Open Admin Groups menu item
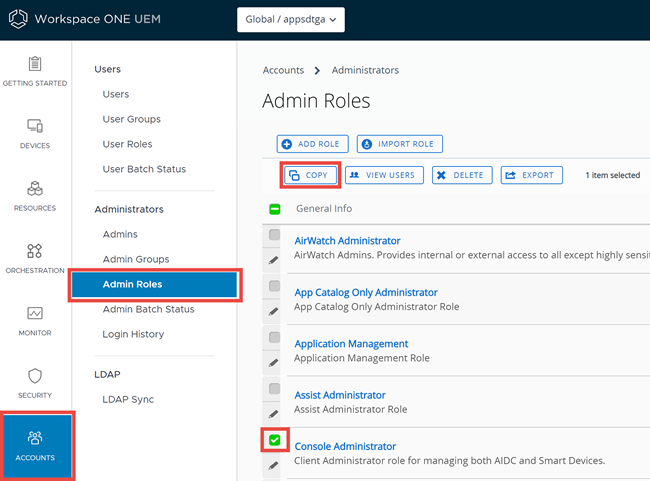650x481 pixels. pyautogui.click(x=136, y=259)
